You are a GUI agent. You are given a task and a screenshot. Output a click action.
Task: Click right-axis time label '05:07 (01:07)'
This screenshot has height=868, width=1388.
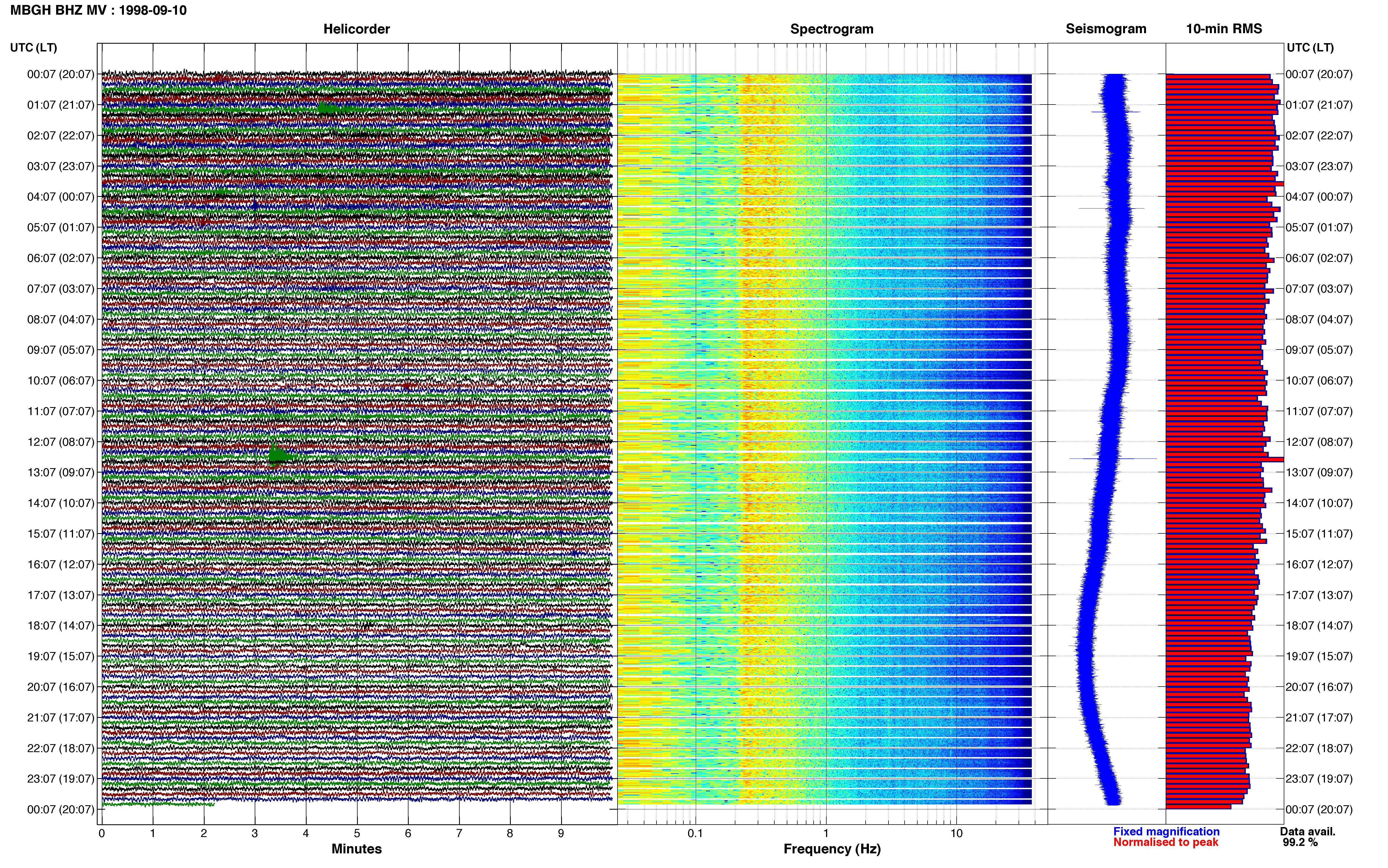[x=1319, y=227]
